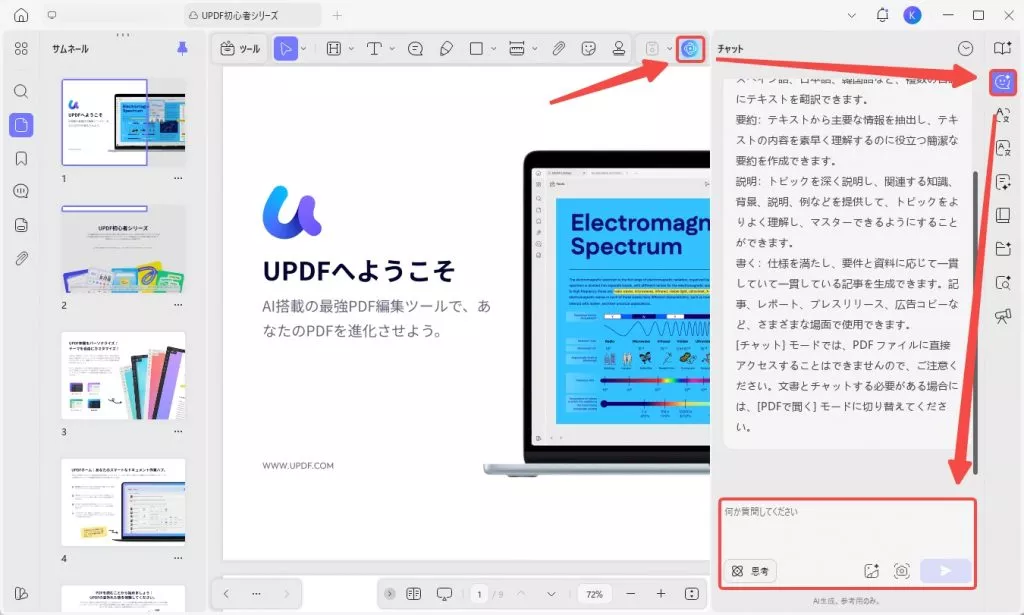Screen dimensions: 1024x615
Task: Select the Comment tool
Action: coord(417,49)
